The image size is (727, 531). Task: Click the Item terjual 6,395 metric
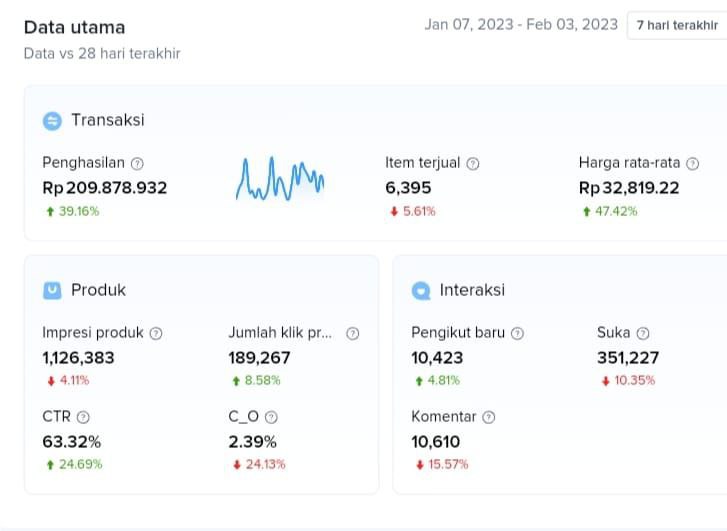point(408,188)
